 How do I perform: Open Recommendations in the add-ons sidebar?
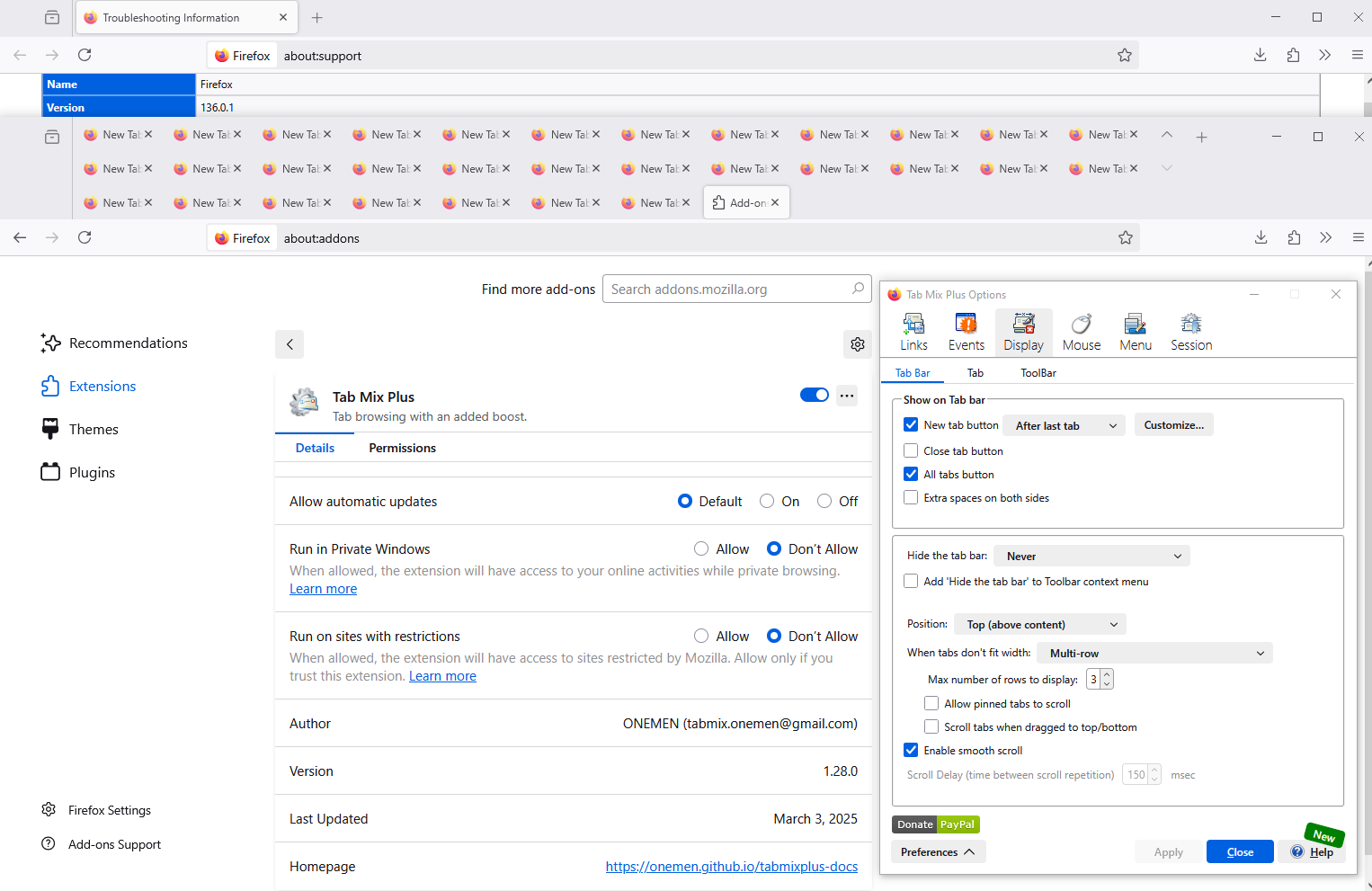114,343
